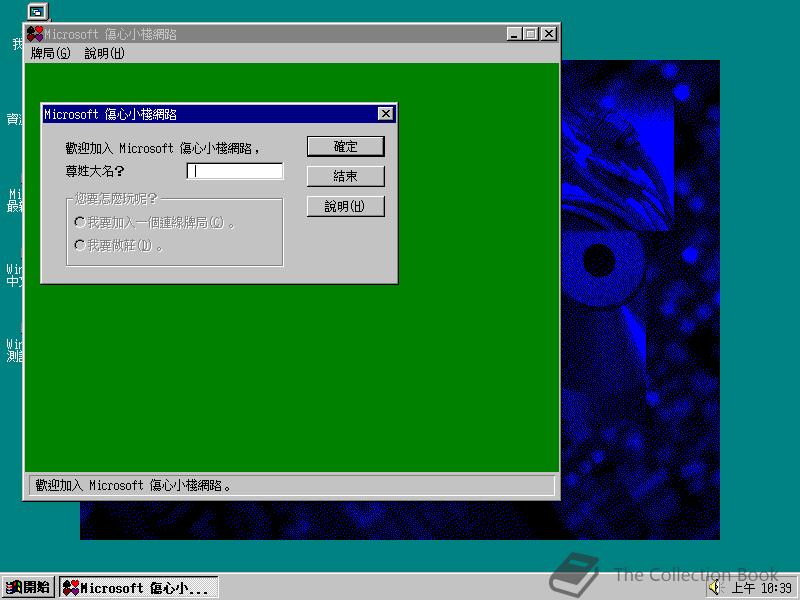The width and height of the screenshot is (800, 600).
Task: Select 我要做莊 dealer radio option
Action: (118, 246)
